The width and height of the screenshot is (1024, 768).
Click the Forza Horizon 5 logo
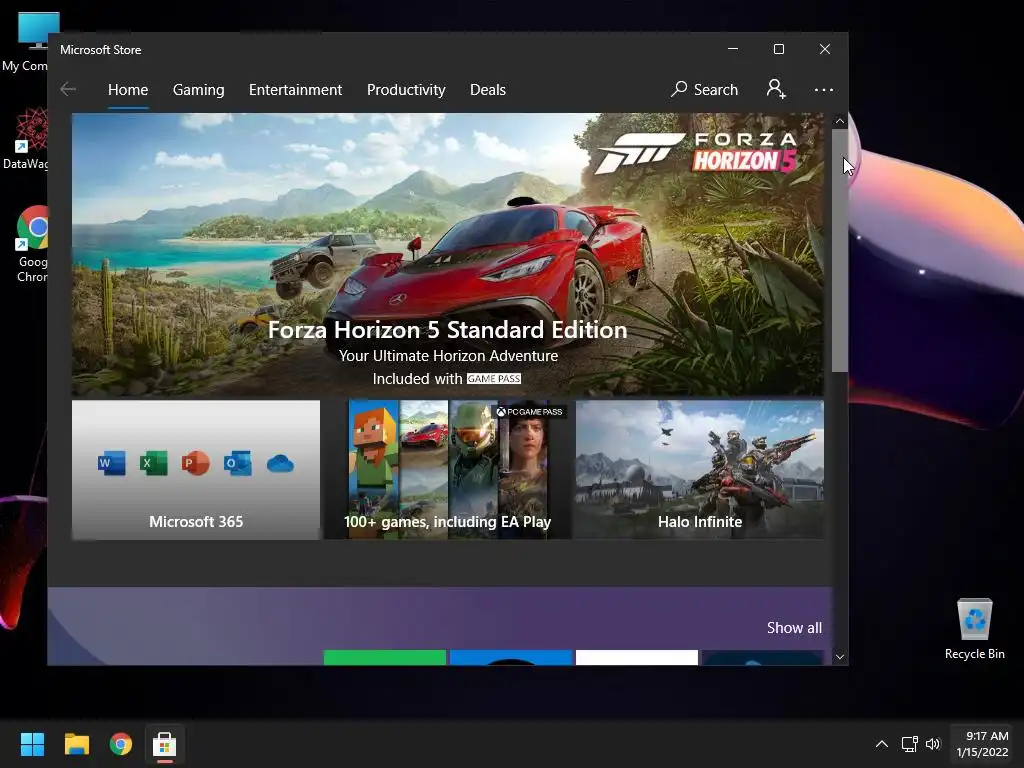[697, 153]
